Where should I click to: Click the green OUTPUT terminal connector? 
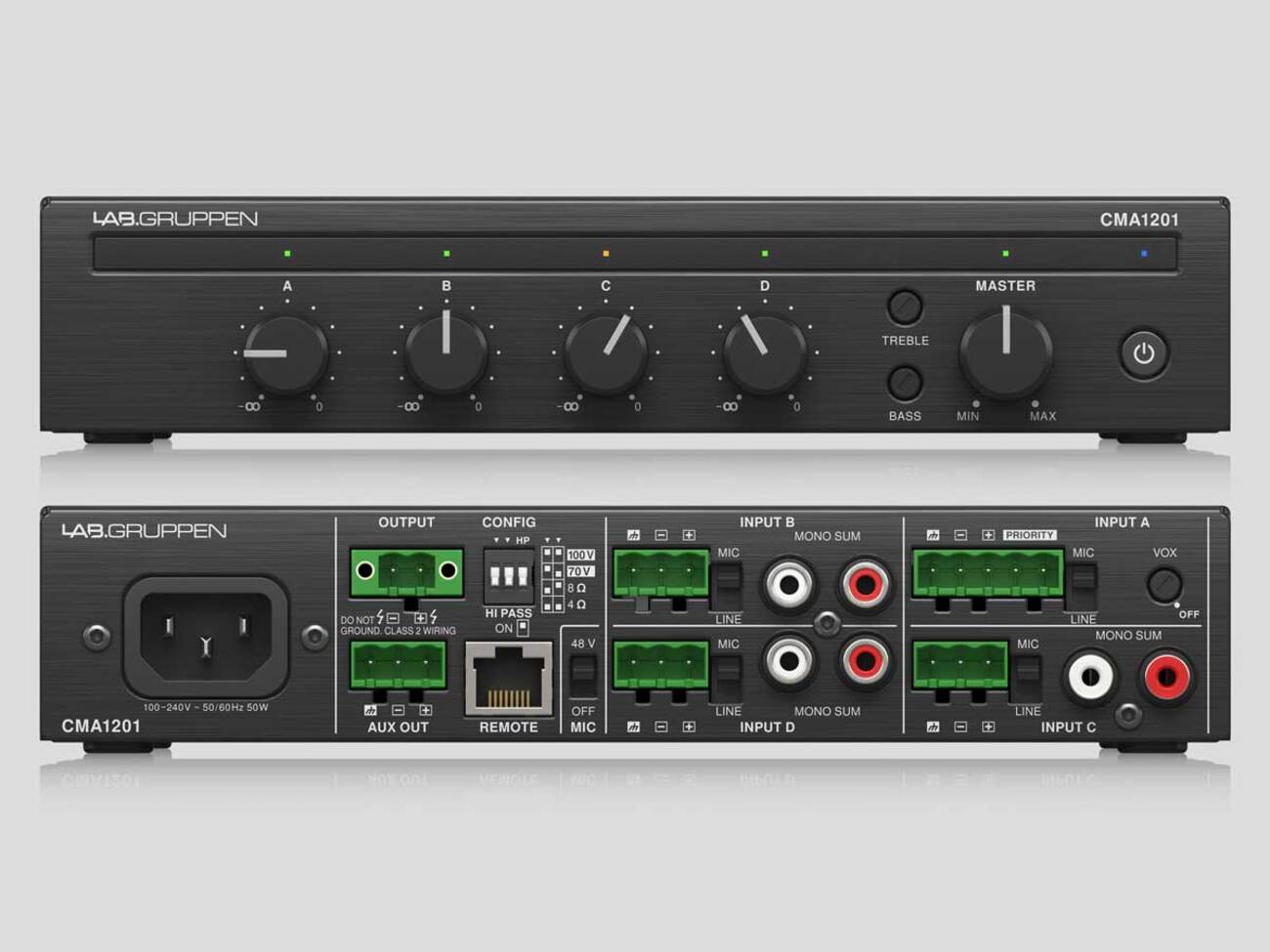406,570
